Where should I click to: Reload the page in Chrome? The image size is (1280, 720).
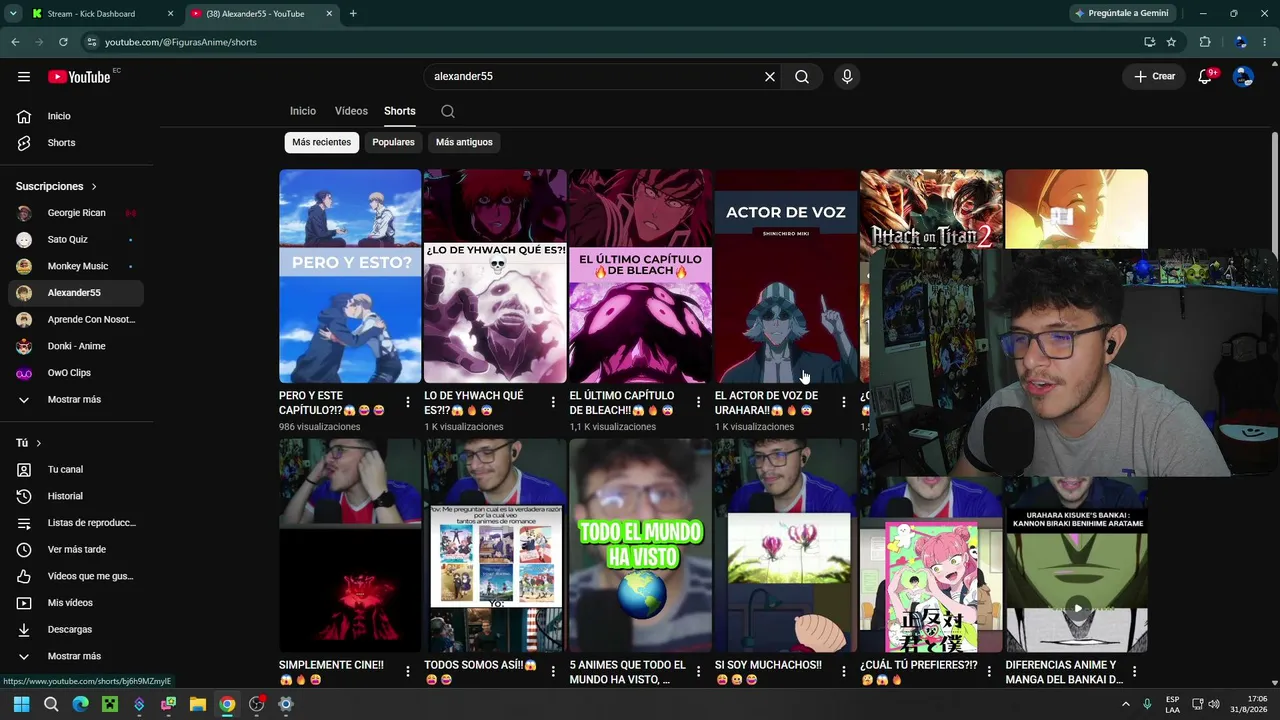(63, 42)
